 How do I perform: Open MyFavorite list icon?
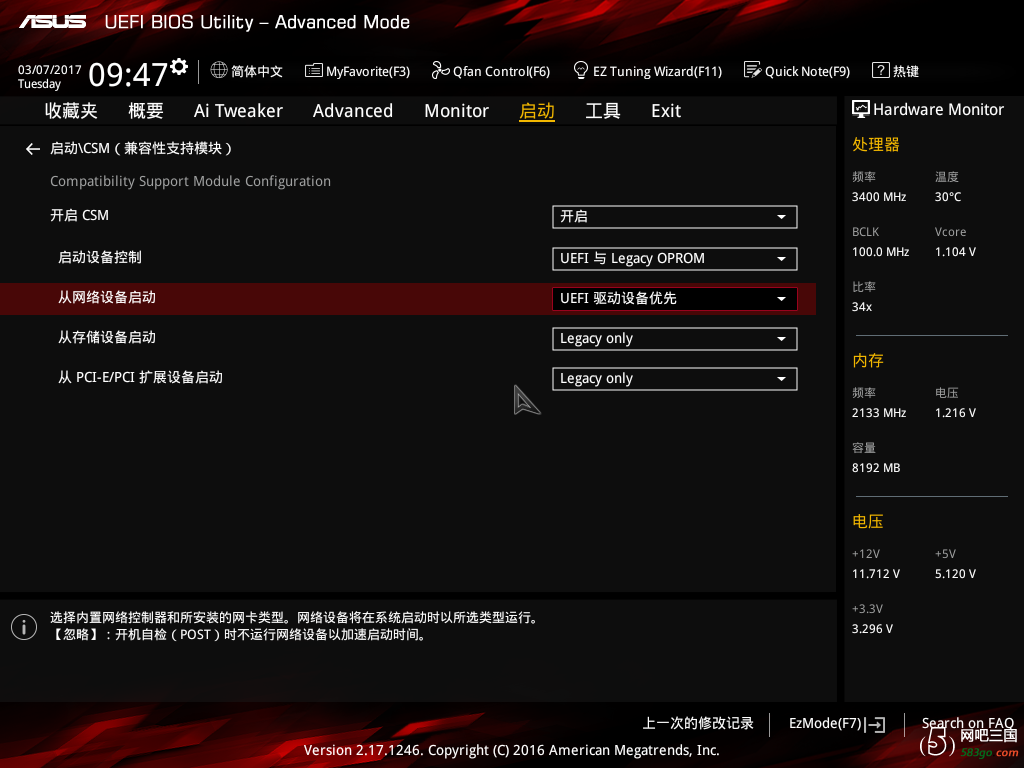point(313,70)
